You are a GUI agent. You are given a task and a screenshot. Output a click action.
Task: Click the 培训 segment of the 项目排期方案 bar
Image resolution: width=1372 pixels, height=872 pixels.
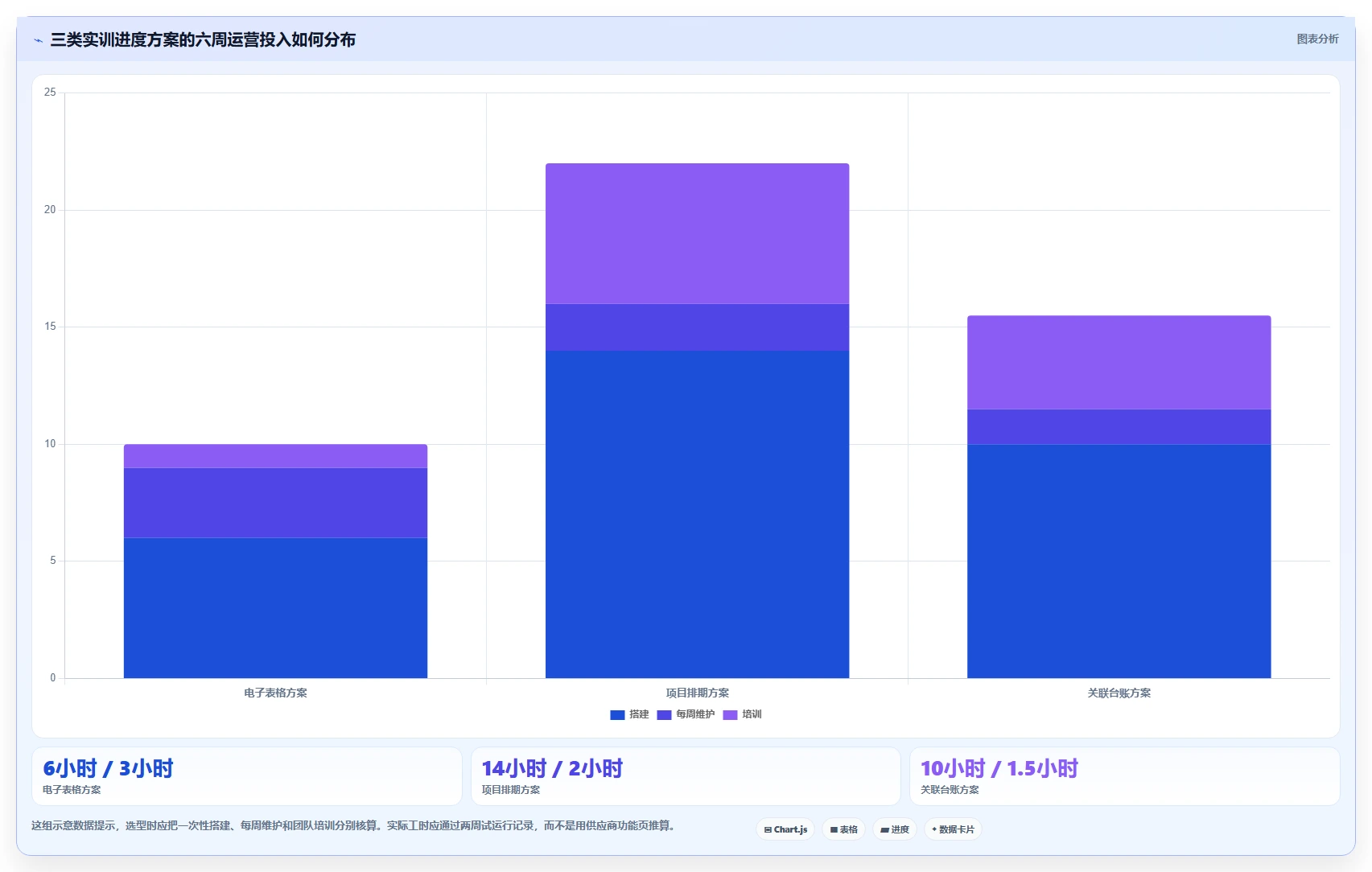(x=697, y=233)
